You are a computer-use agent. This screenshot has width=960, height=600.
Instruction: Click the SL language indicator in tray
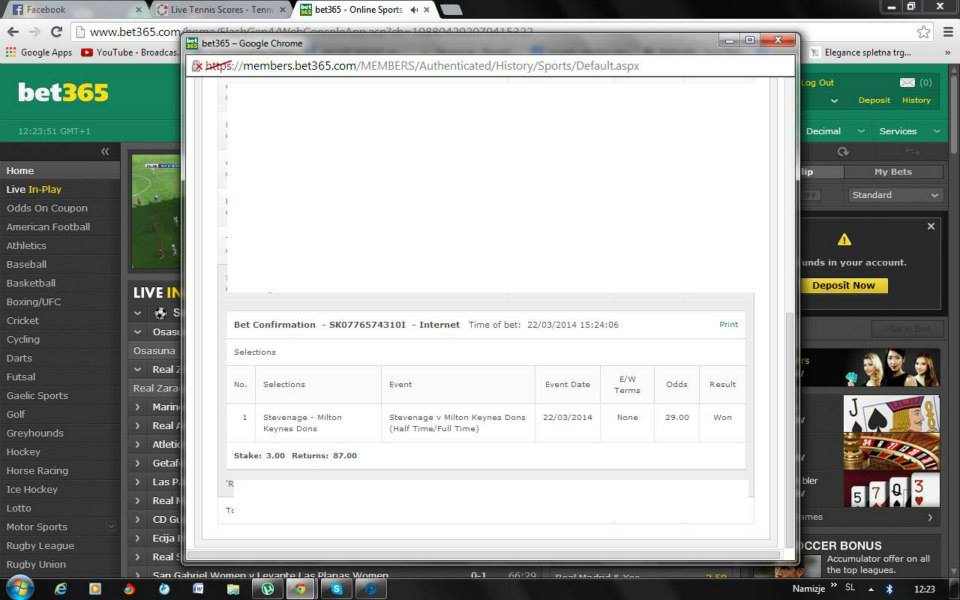[x=850, y=587]
